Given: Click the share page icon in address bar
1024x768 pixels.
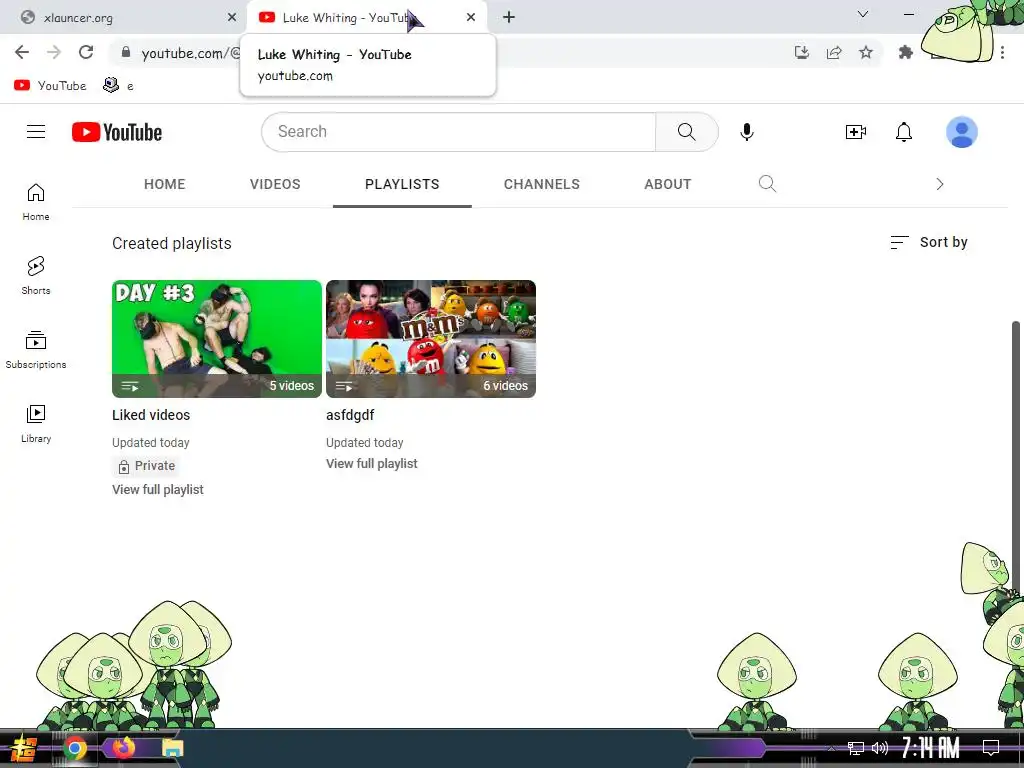Looking at the screenshot, I should [834, 52].
